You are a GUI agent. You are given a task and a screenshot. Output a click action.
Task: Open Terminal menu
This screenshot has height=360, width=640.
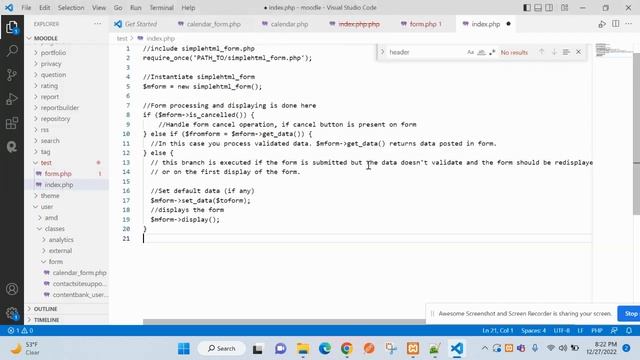(x=161, y=8)
